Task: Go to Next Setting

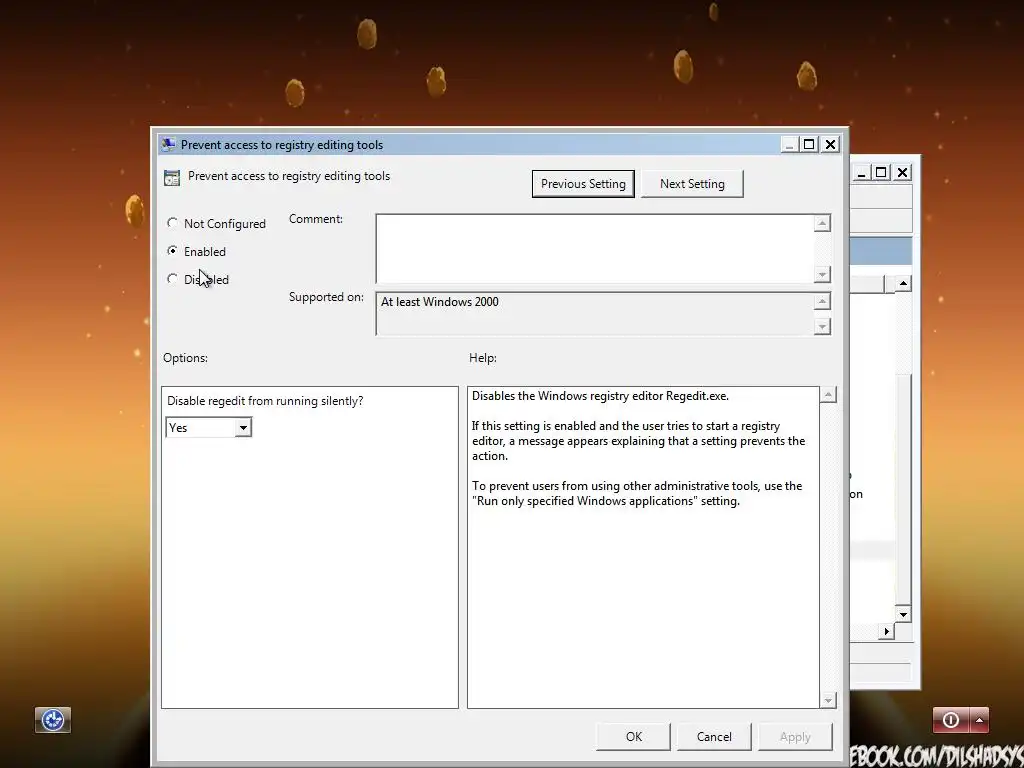Action: tap(692, 184)
